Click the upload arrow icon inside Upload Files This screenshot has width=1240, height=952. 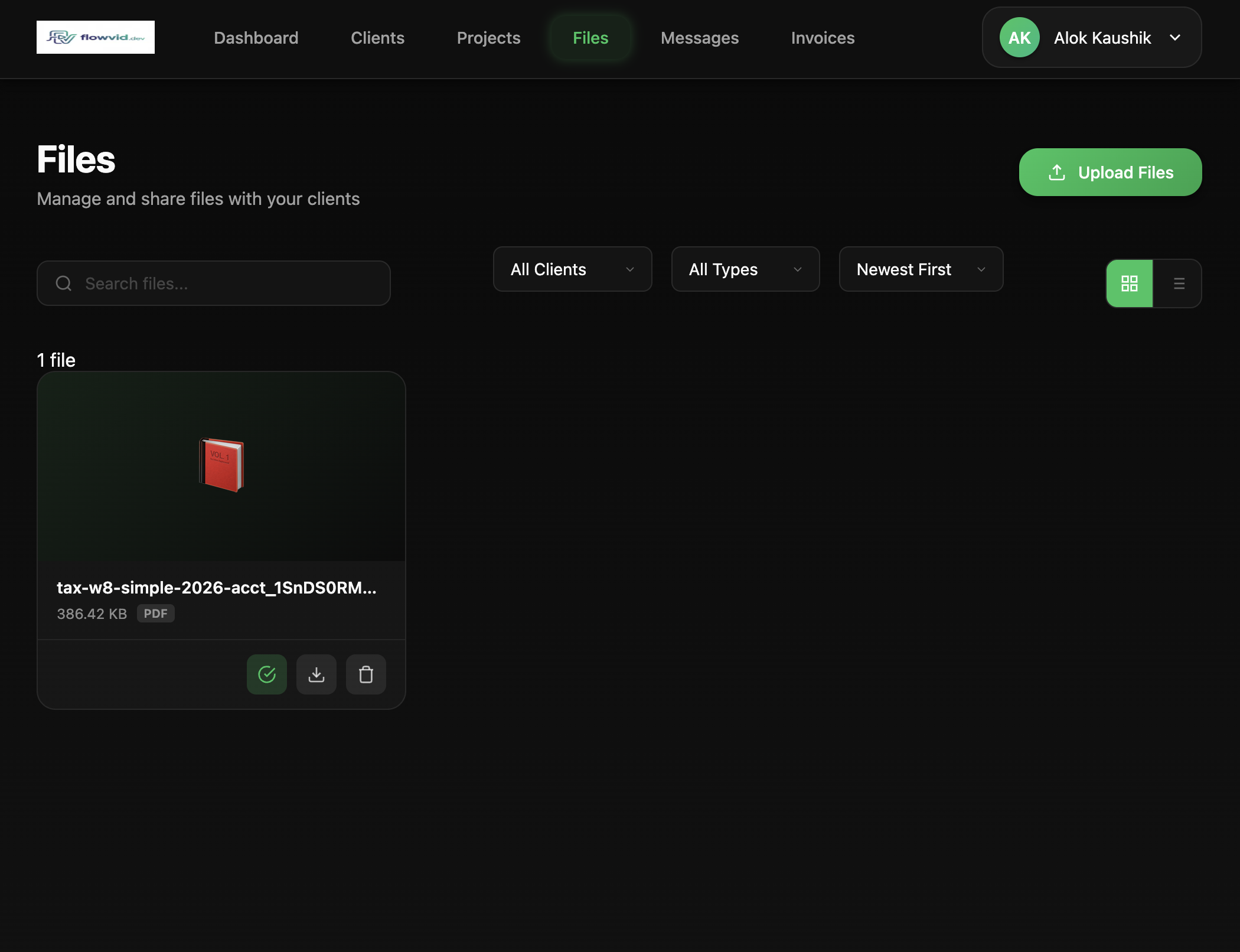point(1056,172)
